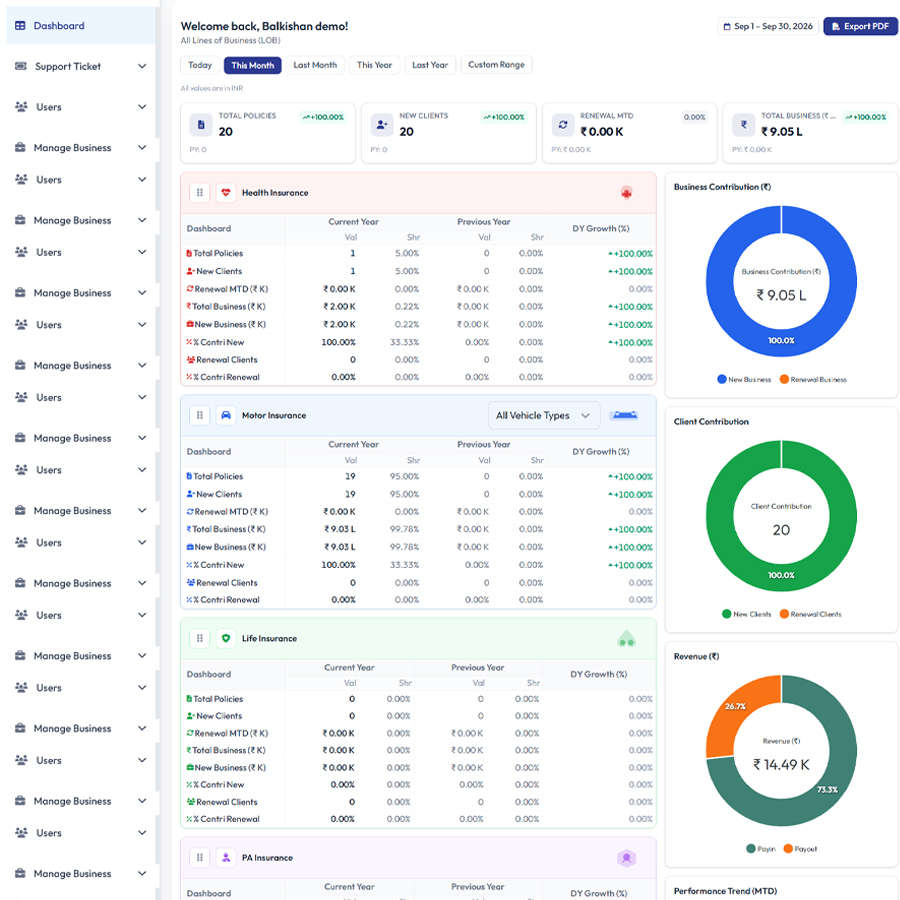
Task: Open the Dashboard menu item
Action: pyautogui.click(x=80, y=26)
